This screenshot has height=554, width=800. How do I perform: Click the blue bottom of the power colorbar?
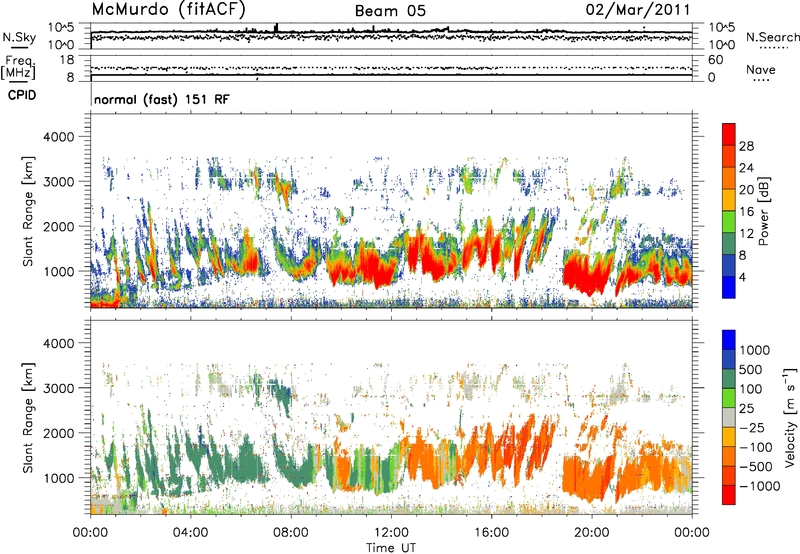click(729, 287)
